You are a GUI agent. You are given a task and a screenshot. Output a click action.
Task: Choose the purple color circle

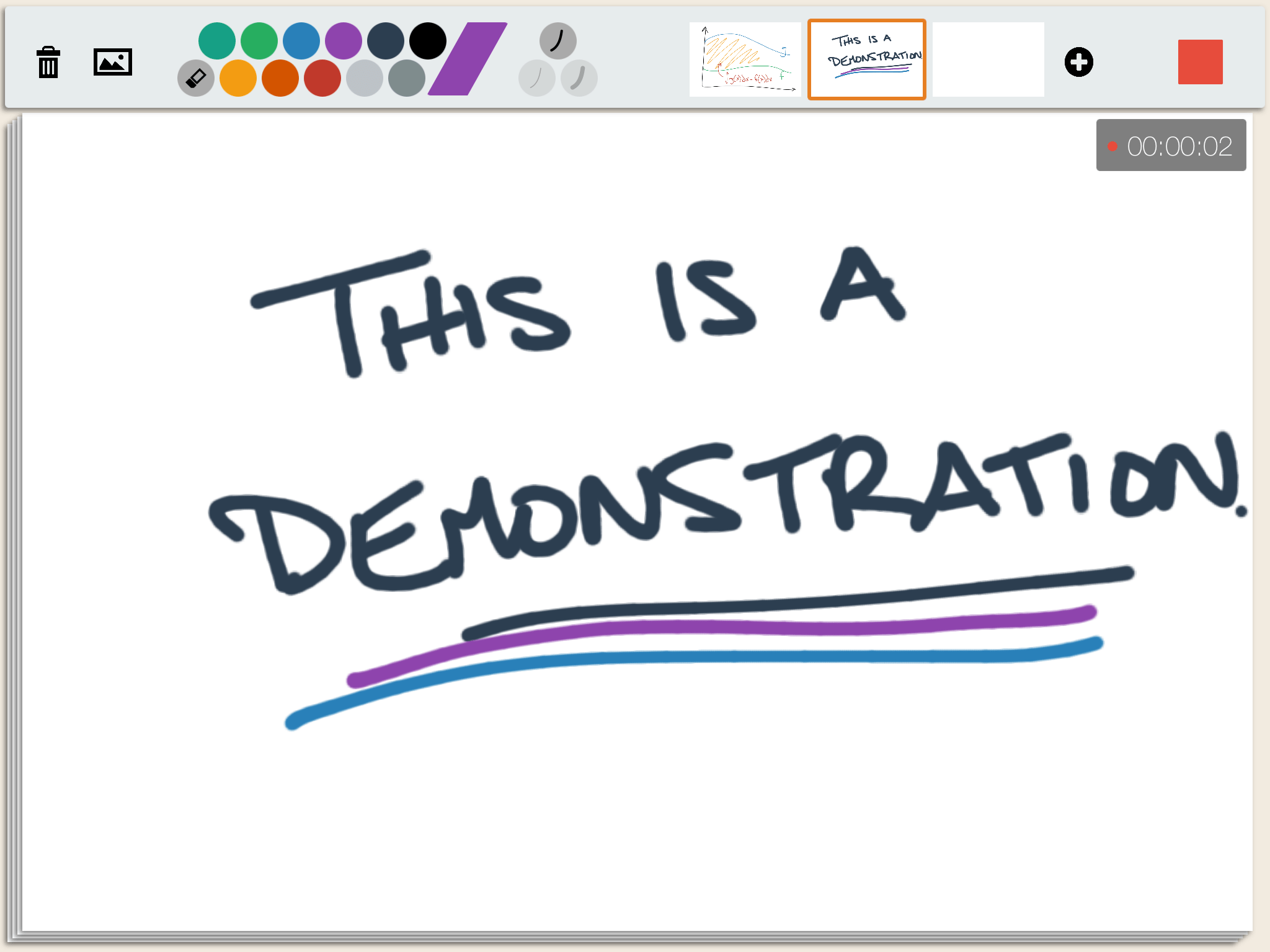click(344, 41)
